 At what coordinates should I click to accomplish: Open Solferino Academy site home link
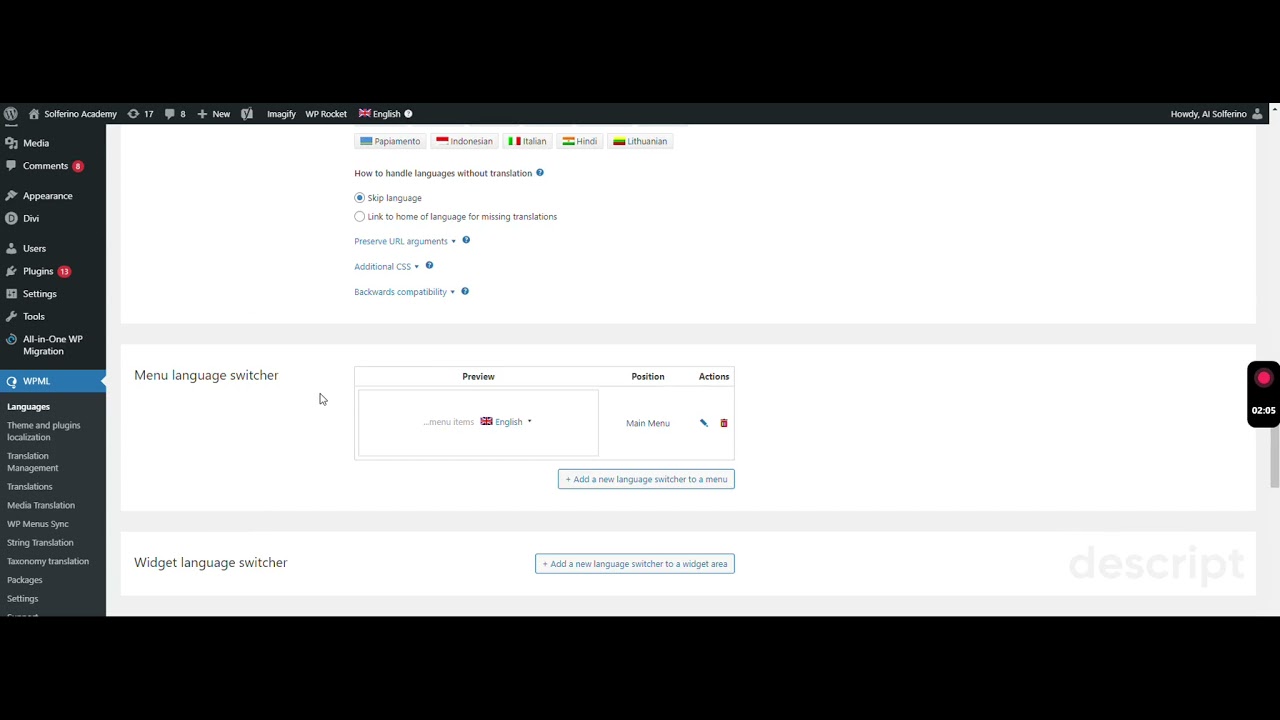pyautogui.click(x=72, y=114)
